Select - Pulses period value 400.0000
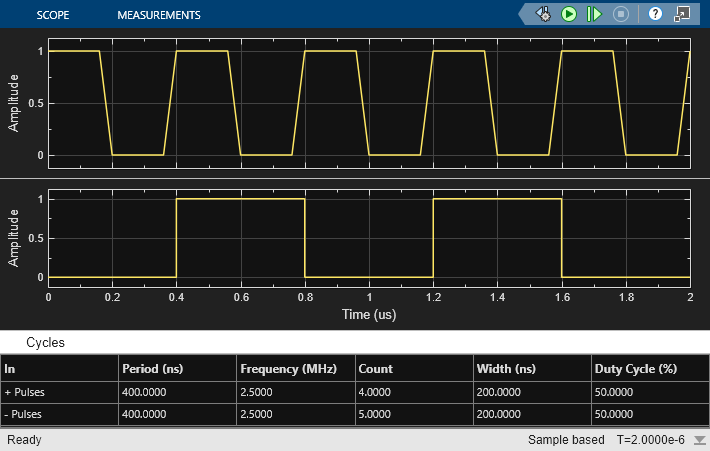Screen dimensions: 710x451 [144, 414]
